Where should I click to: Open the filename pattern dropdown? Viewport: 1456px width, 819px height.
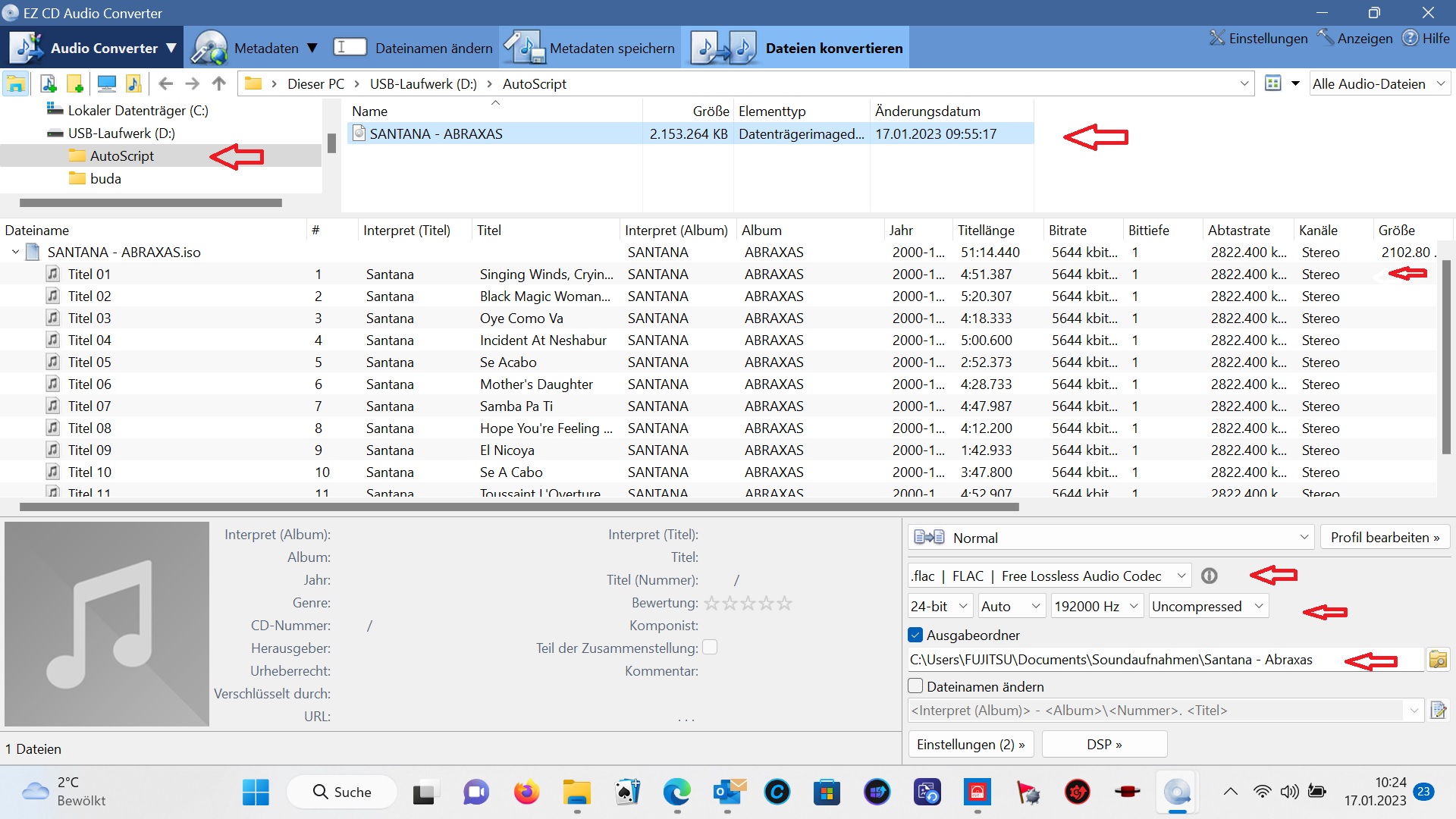[x=1414, y=711]
